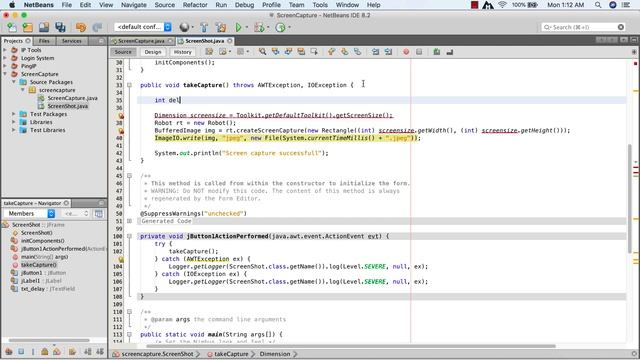The width and height of the screenshot is (640, 360).
Task: Expand the Test Packages node
Action: pyautogui.click(x=14, y=114)
